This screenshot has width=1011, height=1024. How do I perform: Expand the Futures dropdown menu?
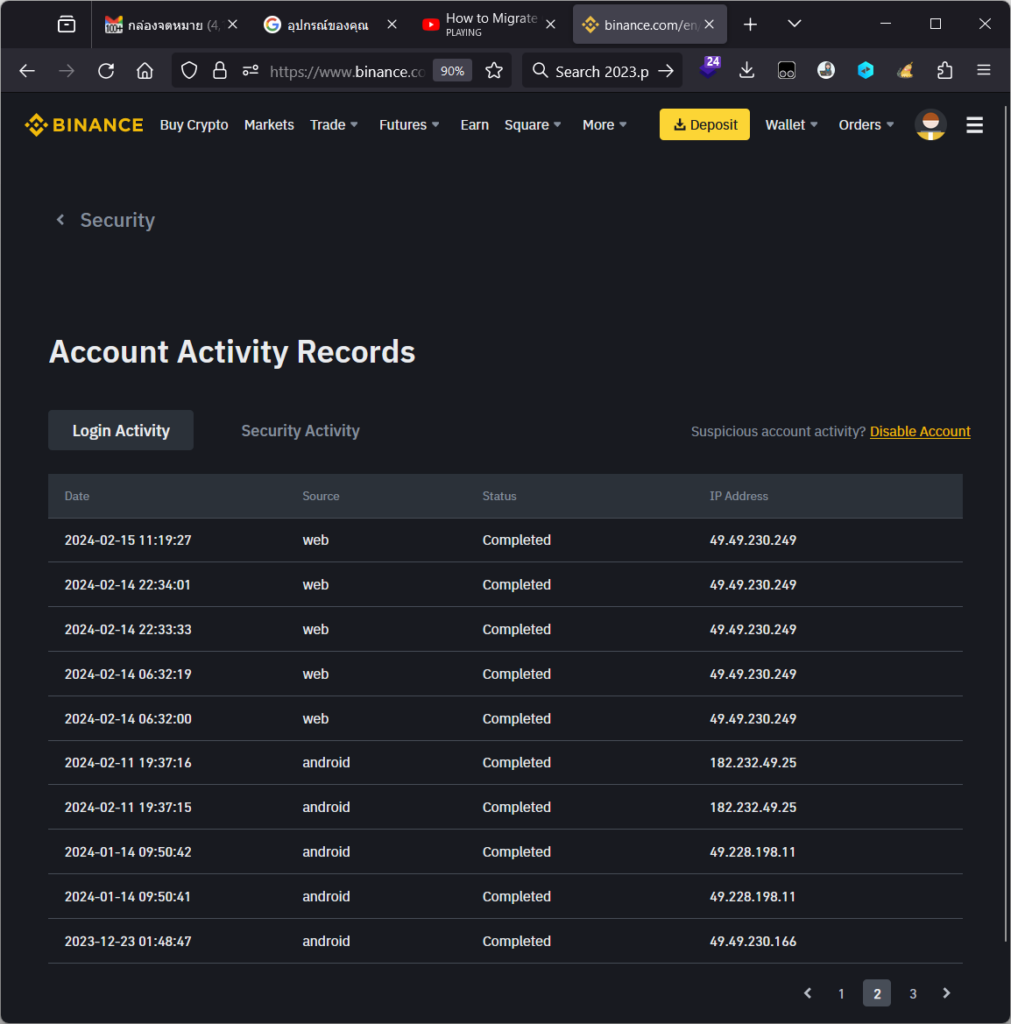tap(409, 125)
